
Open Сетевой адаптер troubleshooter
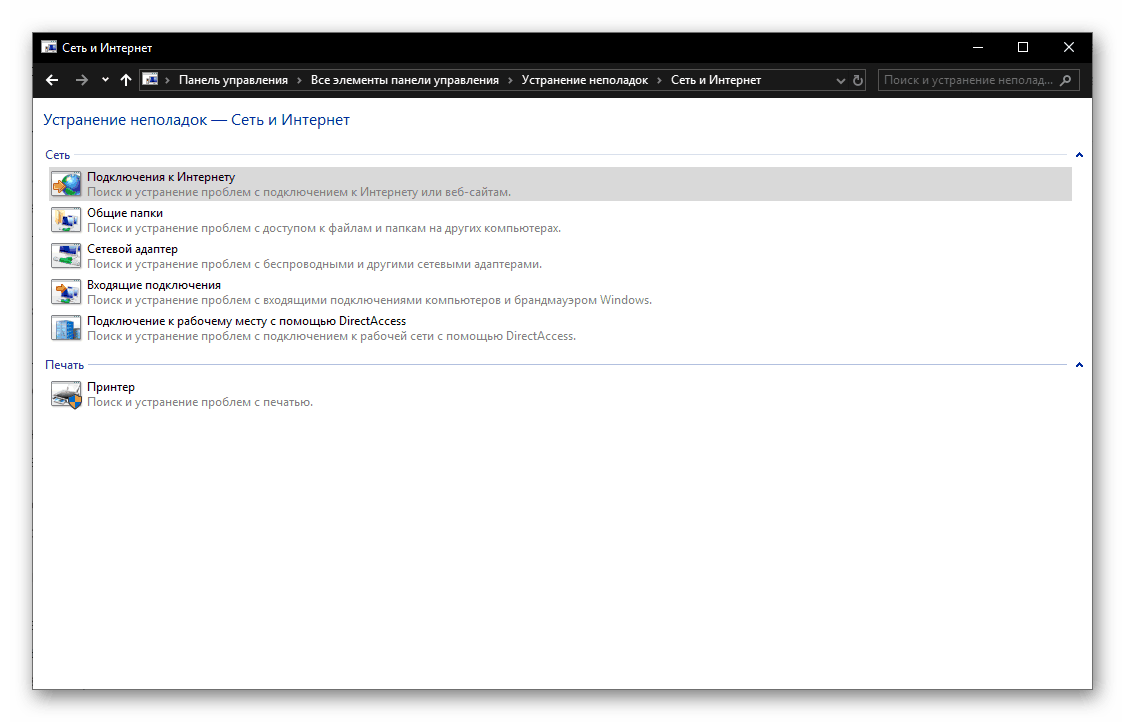click(x=132, y=248)
